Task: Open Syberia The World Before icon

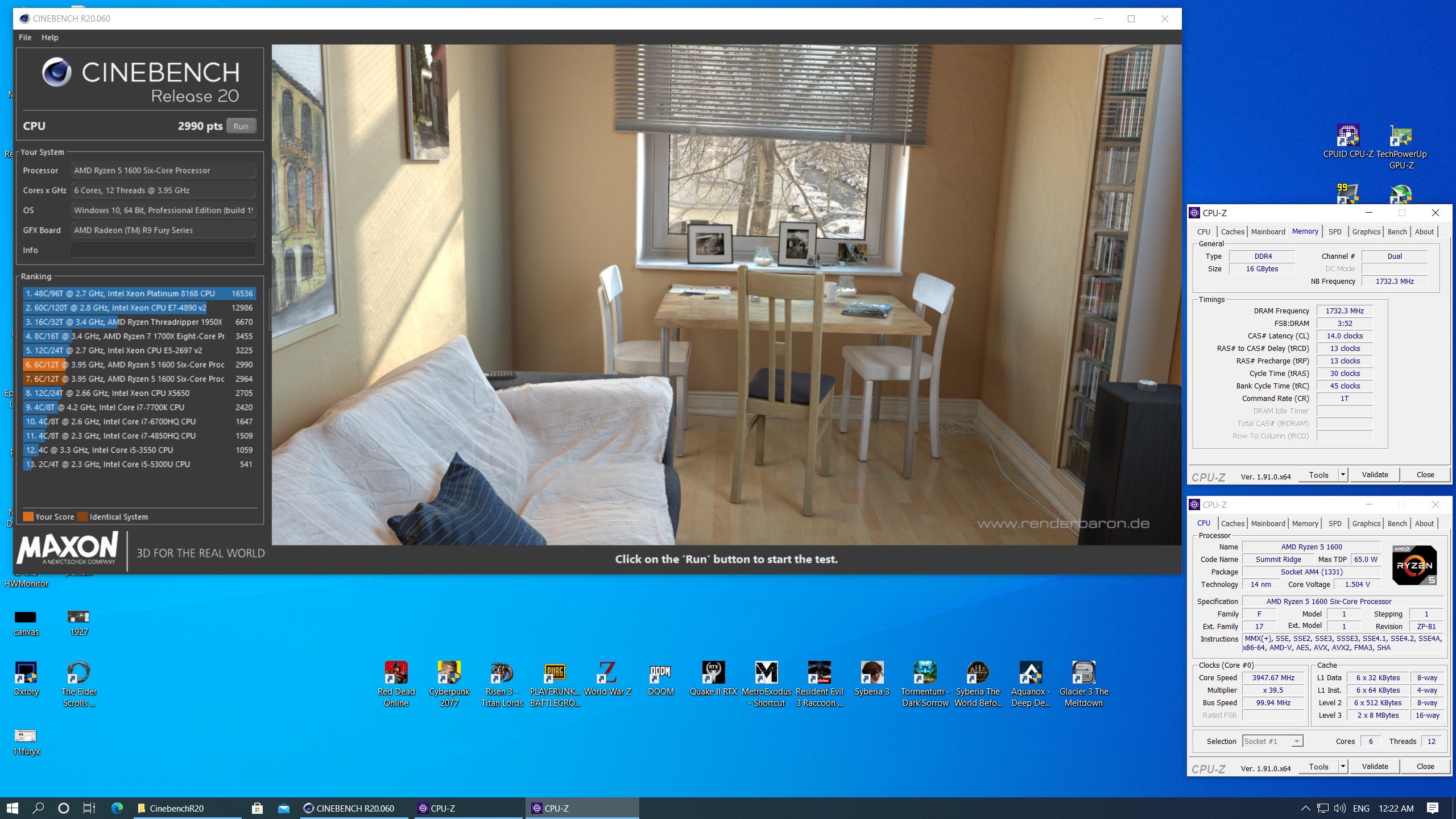Action: click(978, 684)
